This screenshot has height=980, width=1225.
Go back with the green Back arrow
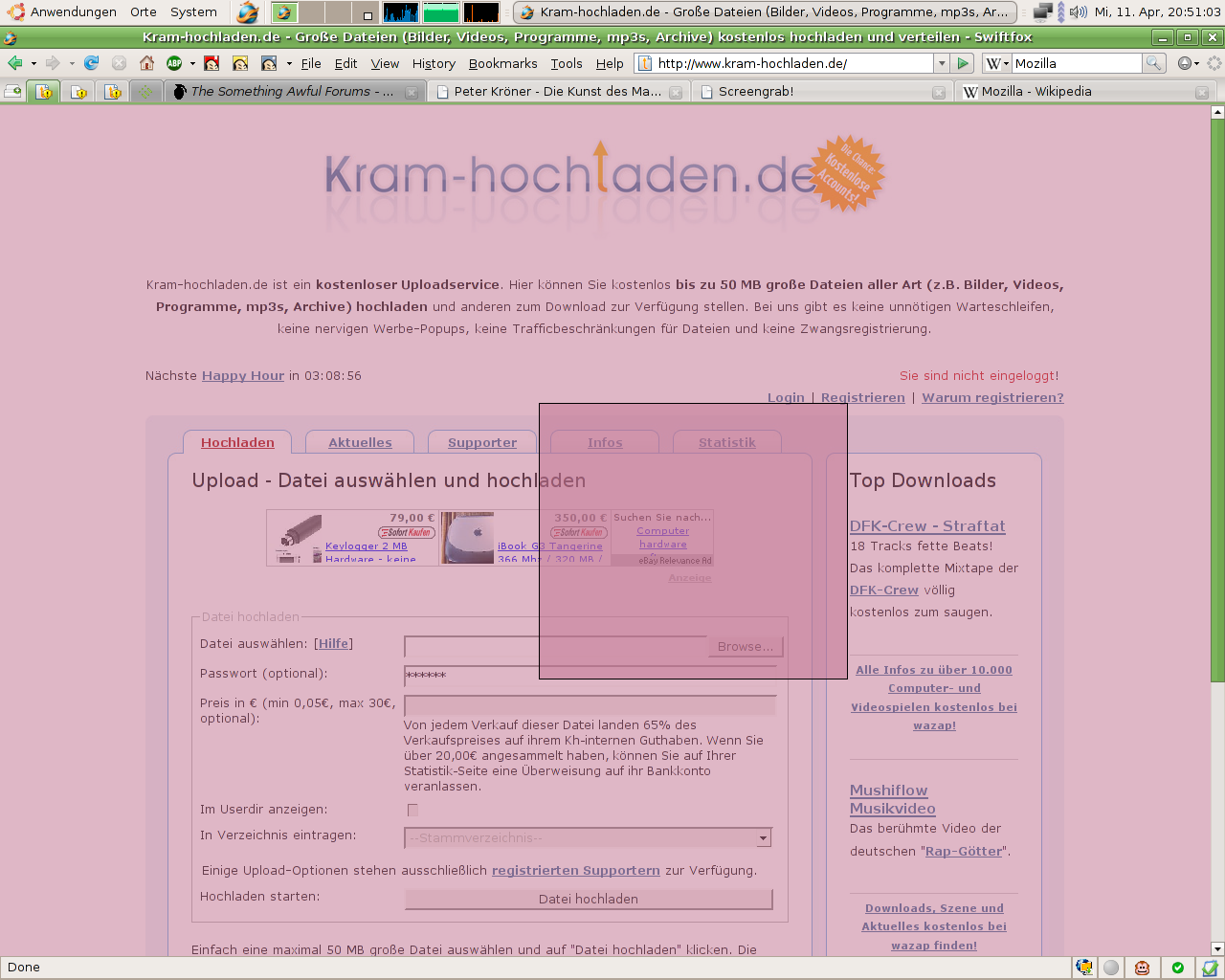click(x=15, y=63)
